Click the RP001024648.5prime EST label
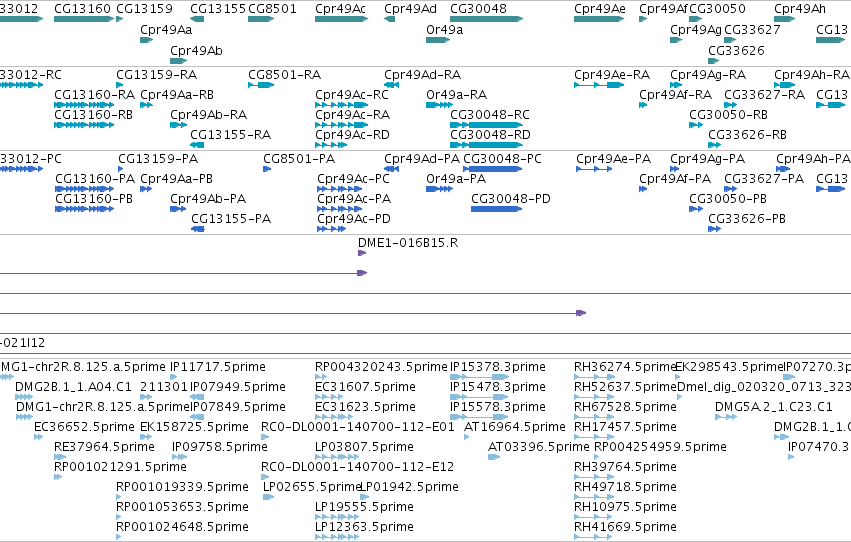The image size is (851, 542). pos(182,527)
